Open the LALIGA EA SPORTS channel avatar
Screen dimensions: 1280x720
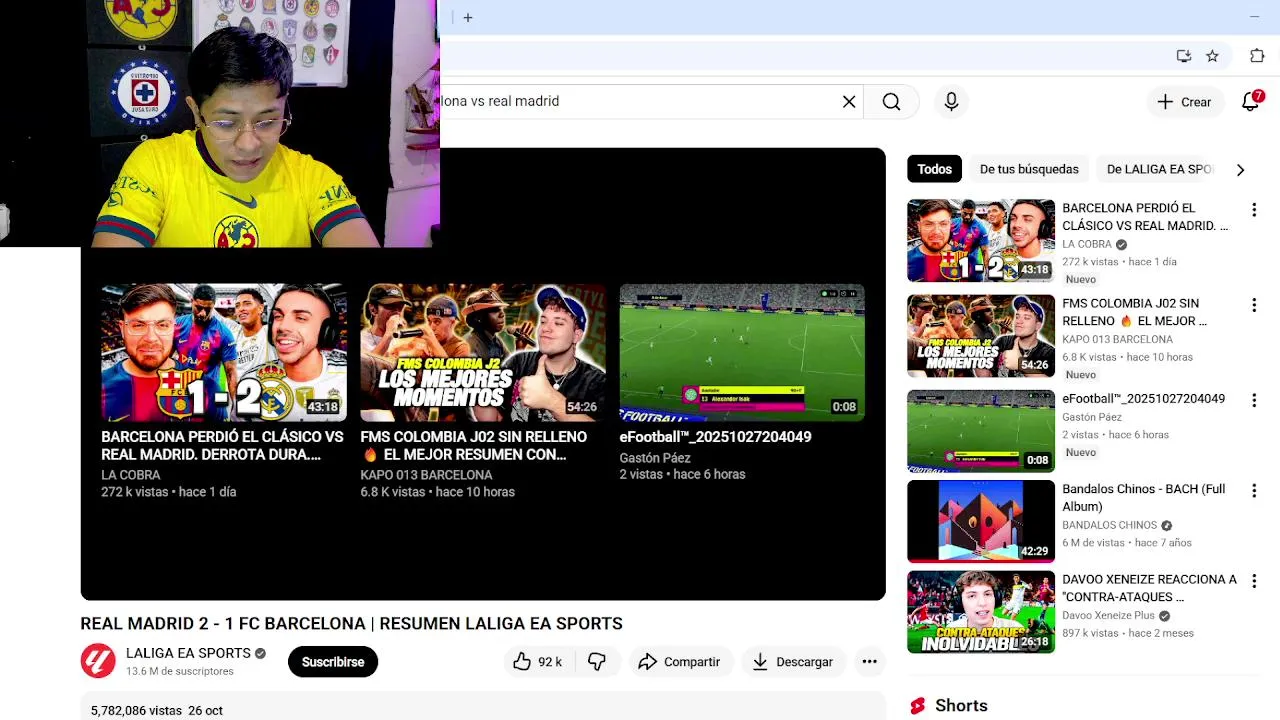coord(98,661)
